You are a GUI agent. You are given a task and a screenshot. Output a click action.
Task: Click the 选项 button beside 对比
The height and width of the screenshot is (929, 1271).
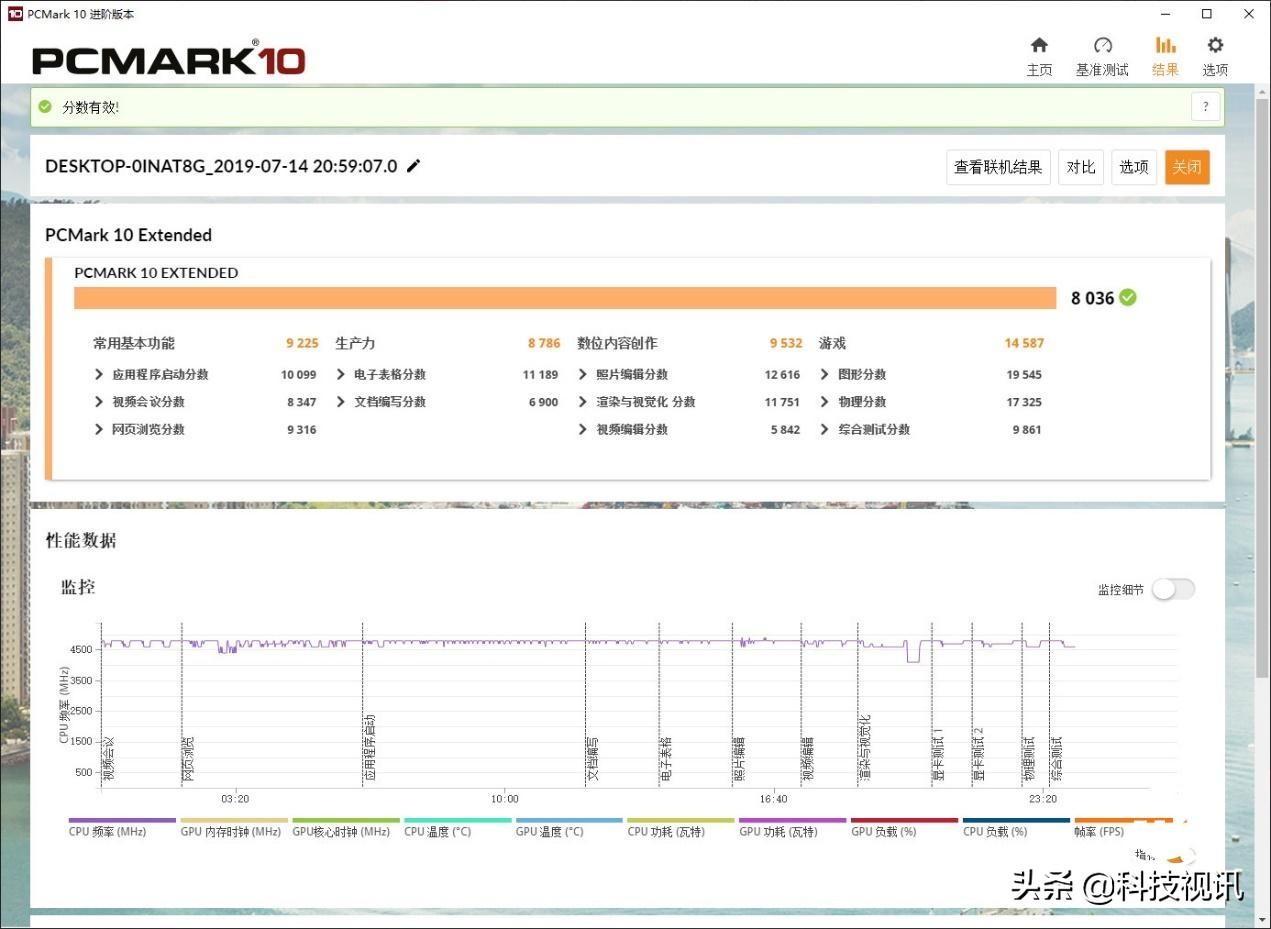[1134, 167]
